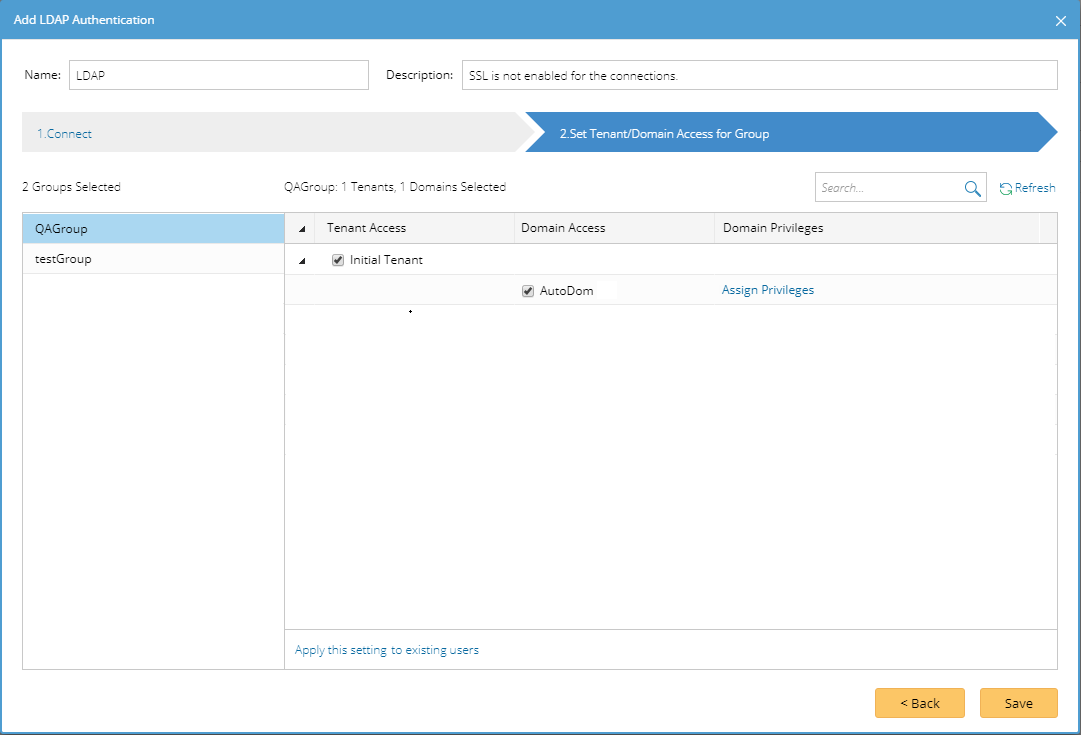Click the Domain Privileges column header

tap(773, 228)
